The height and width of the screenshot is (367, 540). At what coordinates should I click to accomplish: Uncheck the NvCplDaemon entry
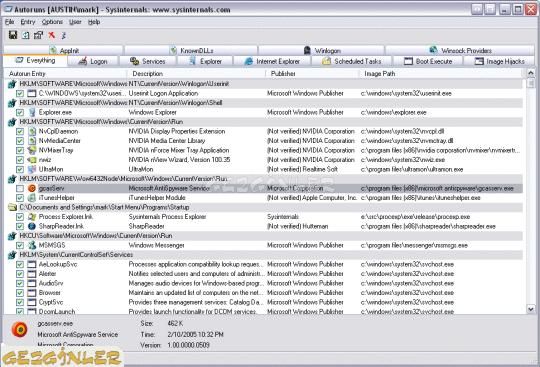point(20,132)
